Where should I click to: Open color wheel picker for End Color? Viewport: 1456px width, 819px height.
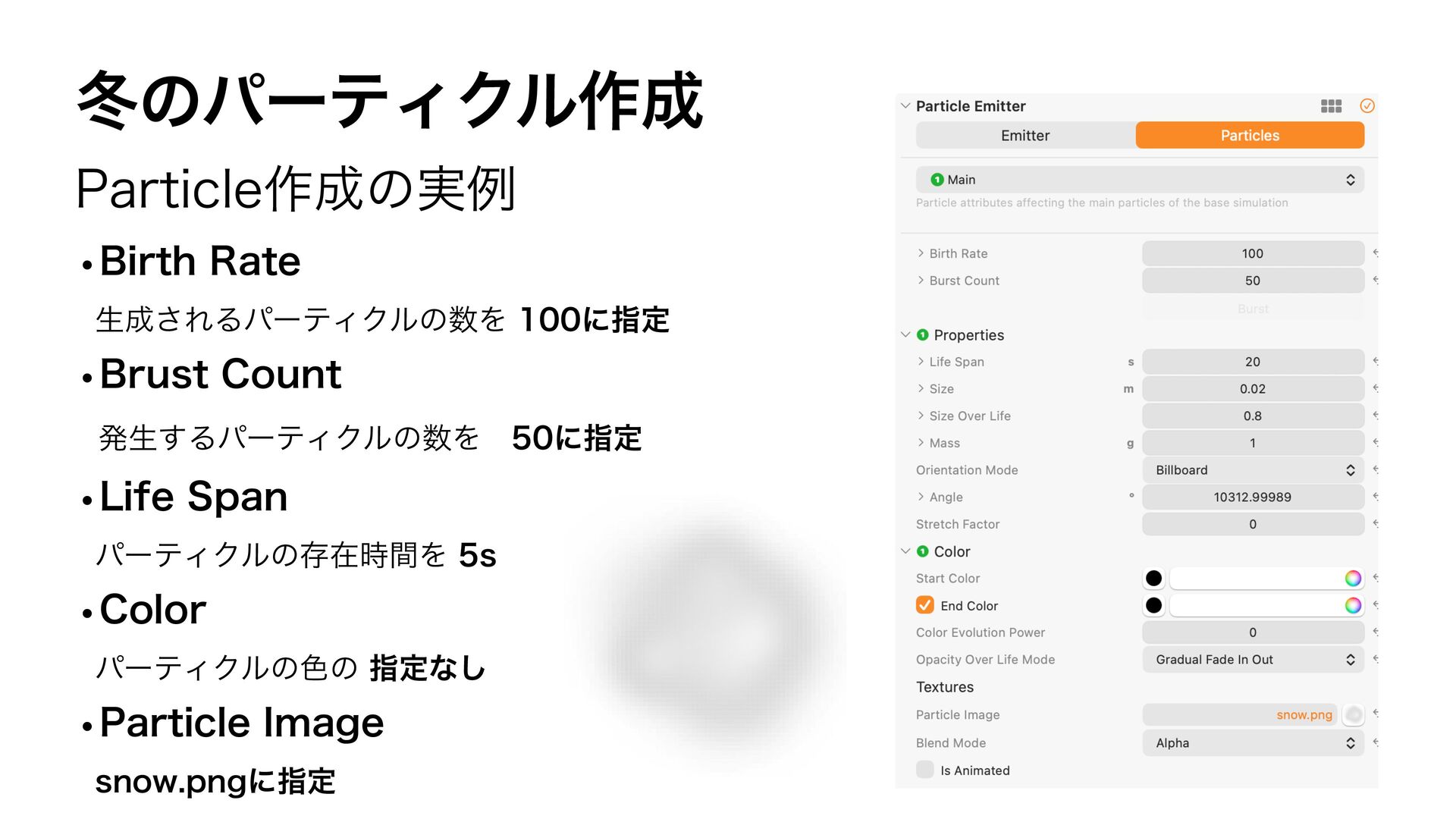click(x=1353, y=605)
